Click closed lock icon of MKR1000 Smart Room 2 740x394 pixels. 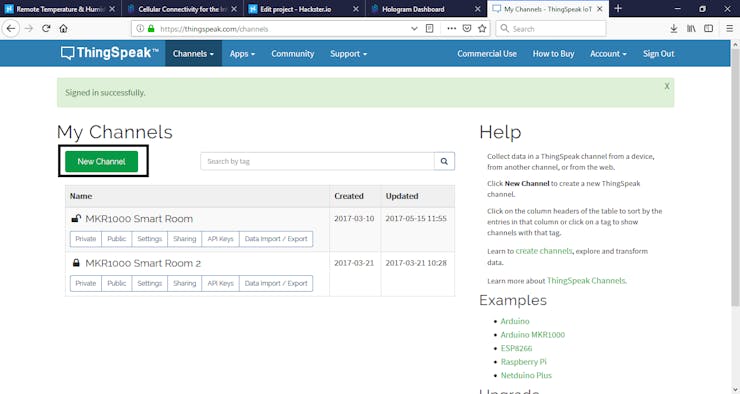pyautogui.click(x=76, y=263)
